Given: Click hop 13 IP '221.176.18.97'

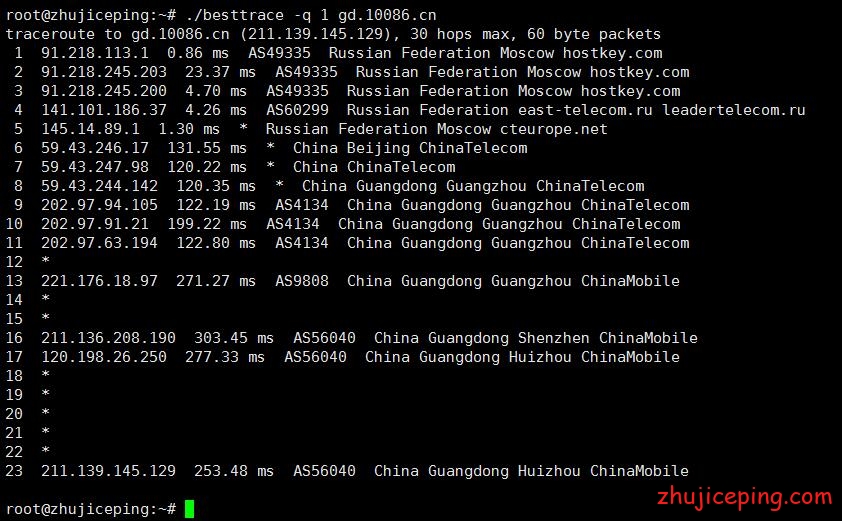Looking at the screenshot, I should 99,280.
